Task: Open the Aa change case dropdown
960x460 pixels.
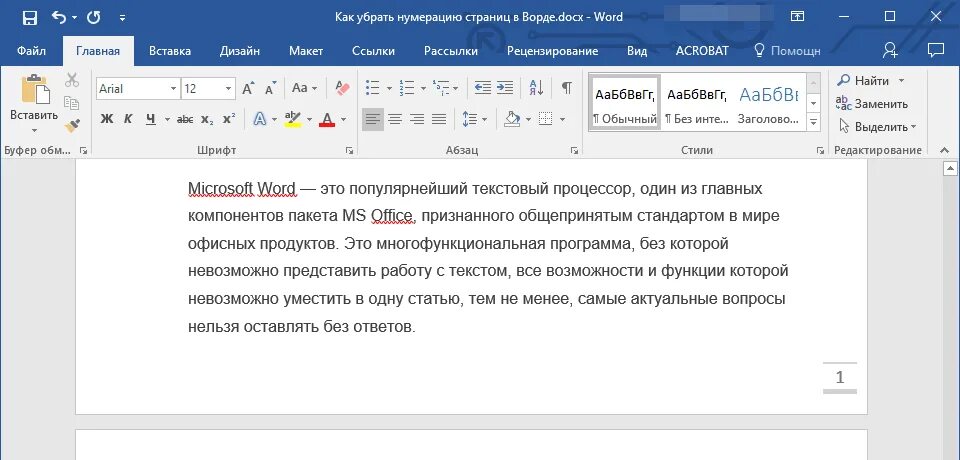Action: (x=304, y=88)
